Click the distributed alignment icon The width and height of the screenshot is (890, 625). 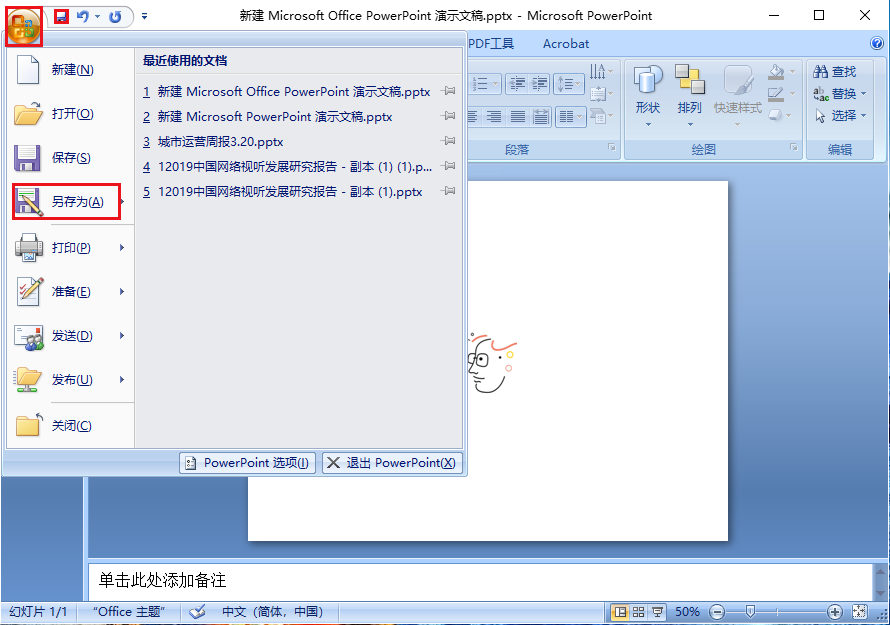click(x=541, y=117)
